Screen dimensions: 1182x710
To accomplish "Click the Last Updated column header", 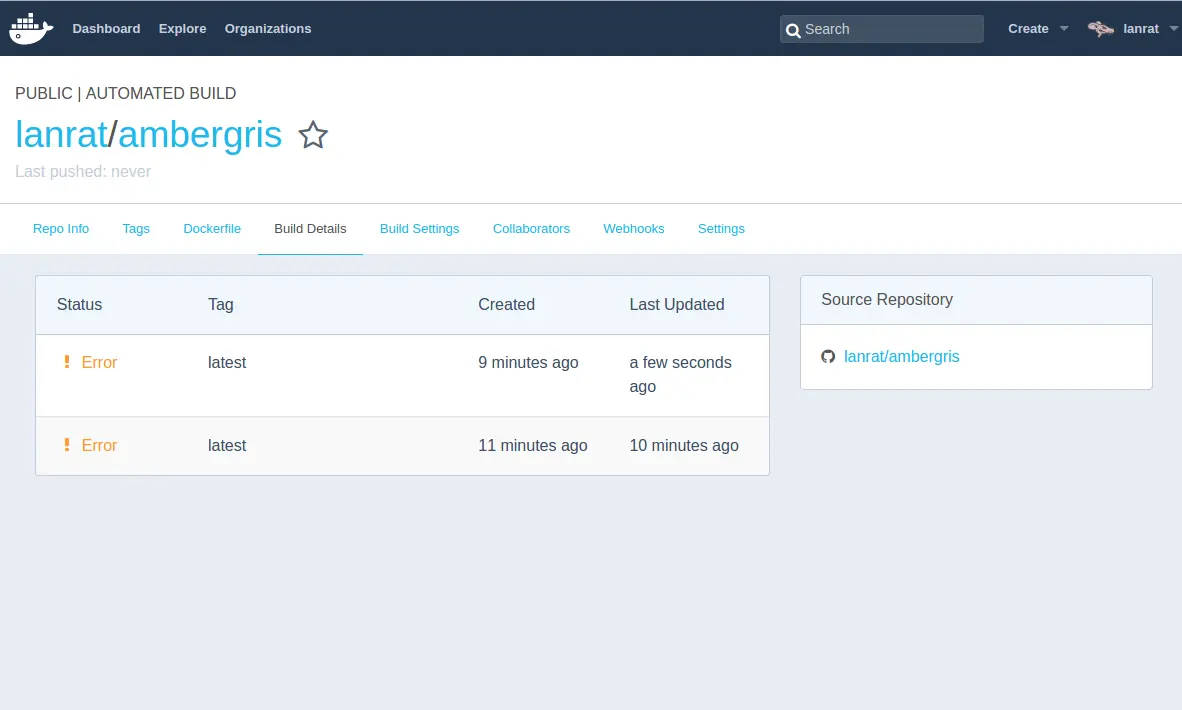I will 677,305.
